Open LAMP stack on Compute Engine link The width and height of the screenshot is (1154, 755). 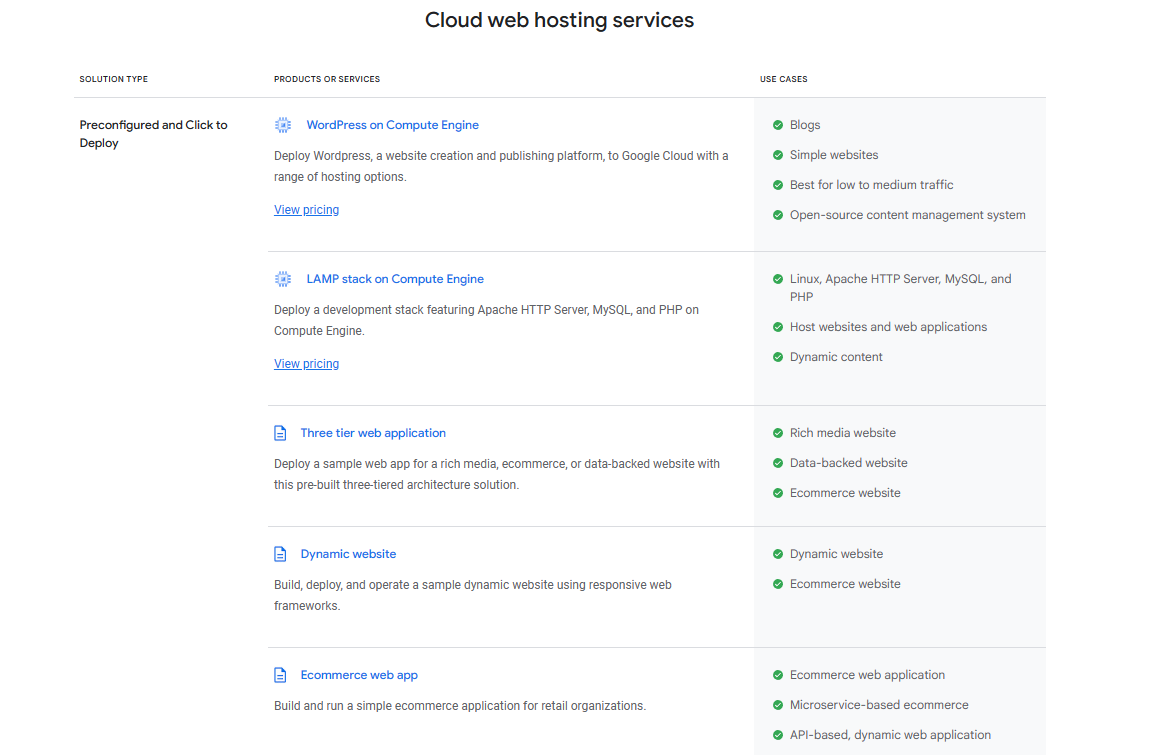click(x=394, y=279)
